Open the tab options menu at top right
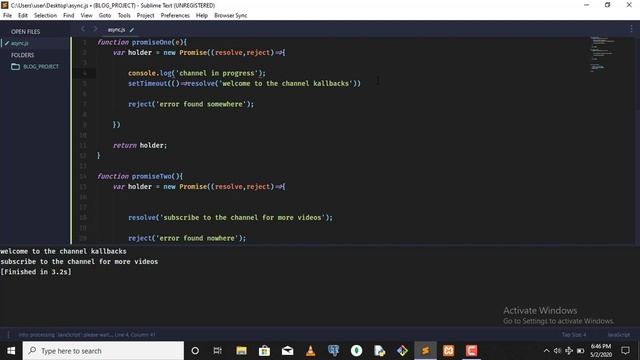 click(x=631, y=28)
